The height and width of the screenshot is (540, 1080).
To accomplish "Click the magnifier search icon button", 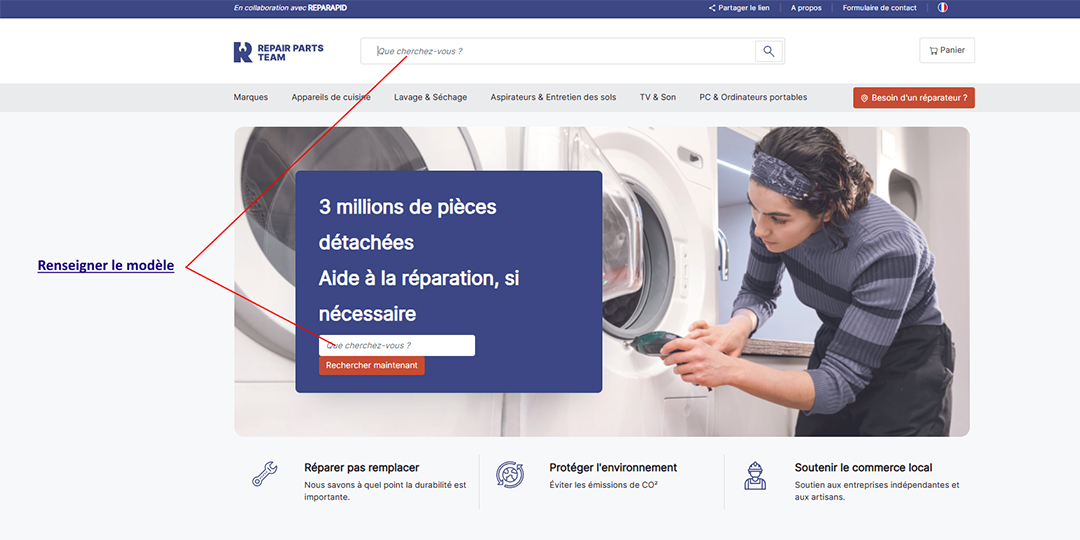I will coord(769,51).
